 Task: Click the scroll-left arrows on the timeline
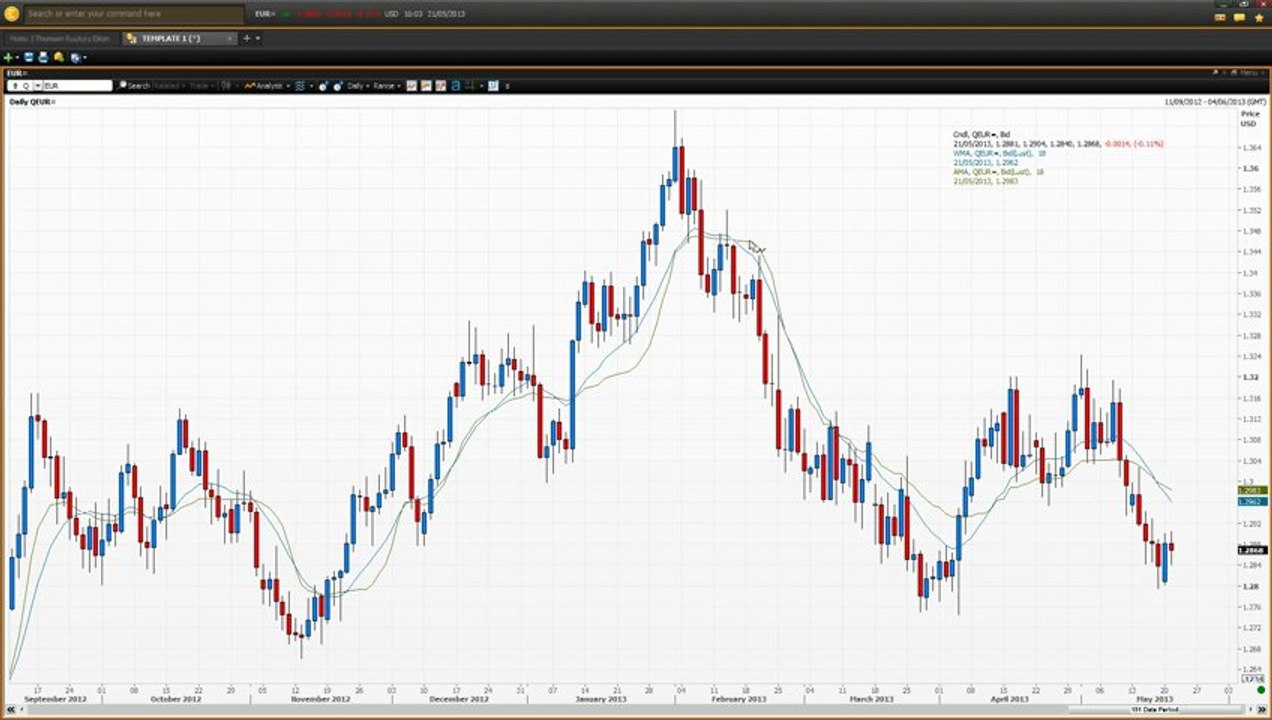point(10,709)
